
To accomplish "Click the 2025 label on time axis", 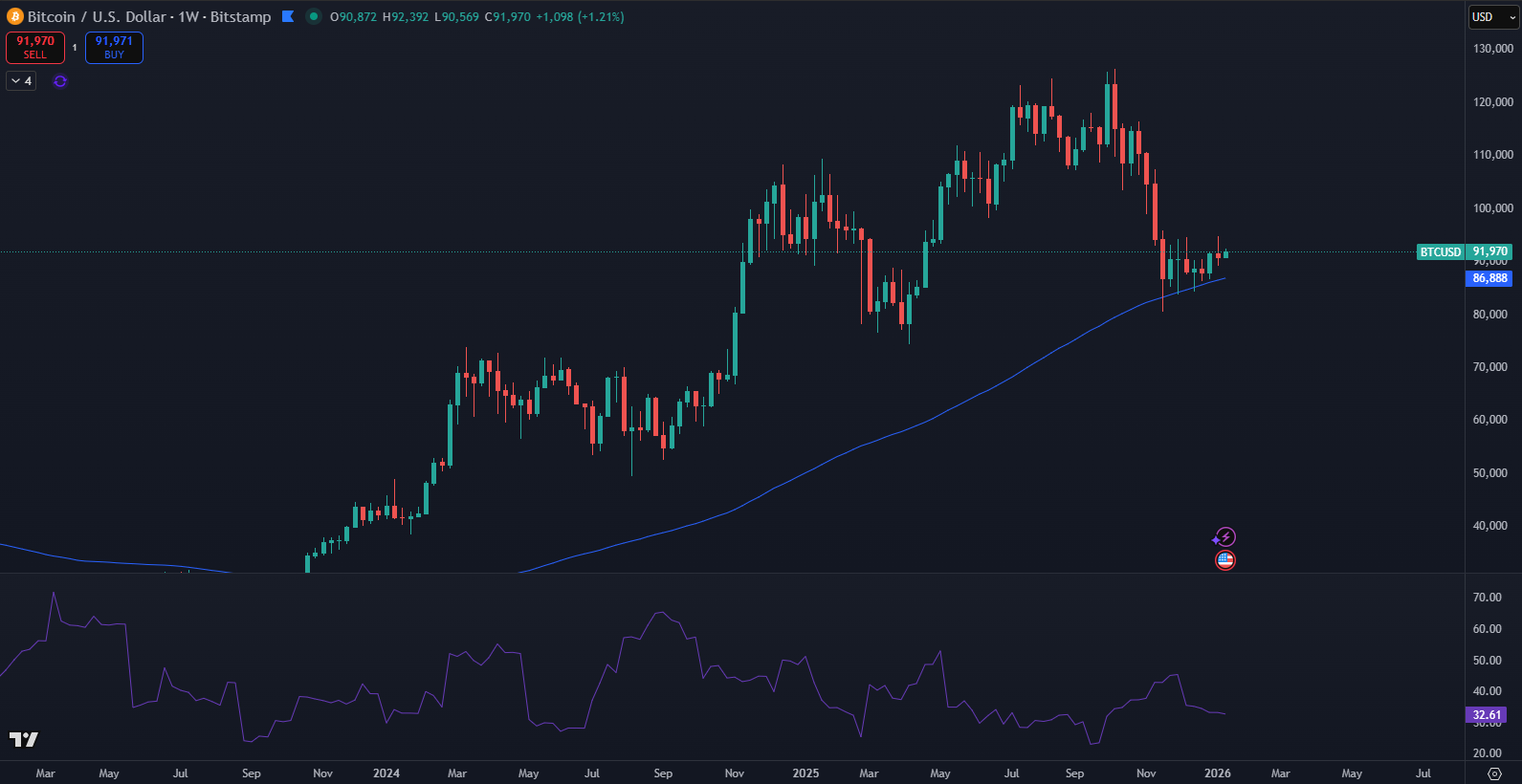I will (805, 773).
